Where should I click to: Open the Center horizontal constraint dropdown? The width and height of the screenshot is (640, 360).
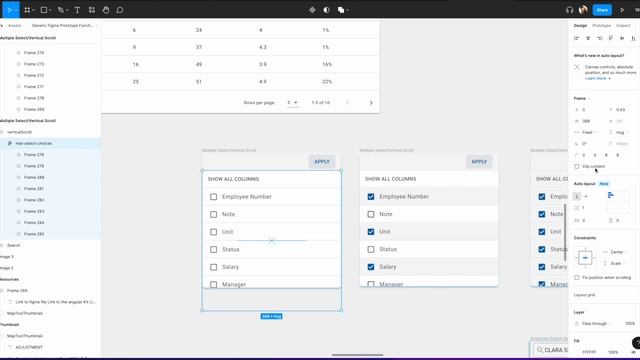[616, 252]
